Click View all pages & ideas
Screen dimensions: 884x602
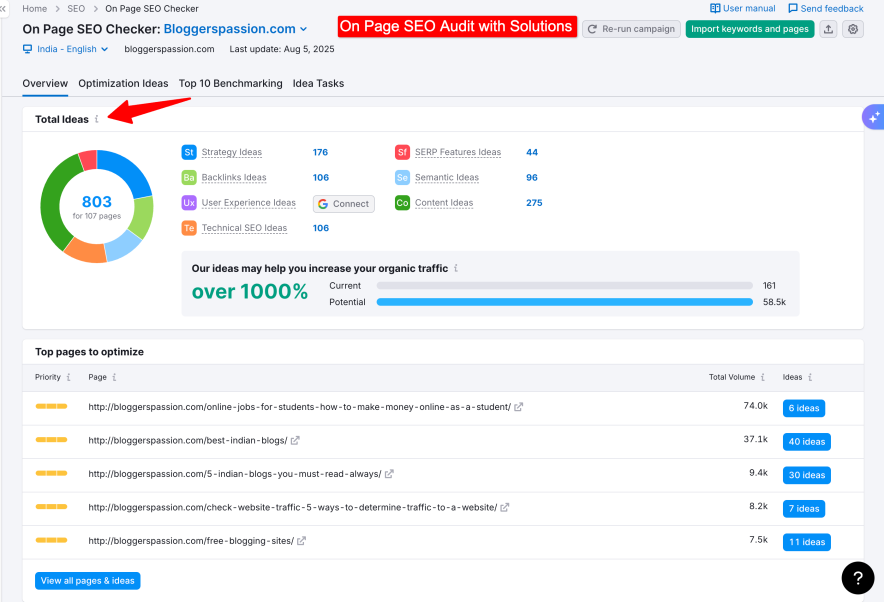[87, 580]
